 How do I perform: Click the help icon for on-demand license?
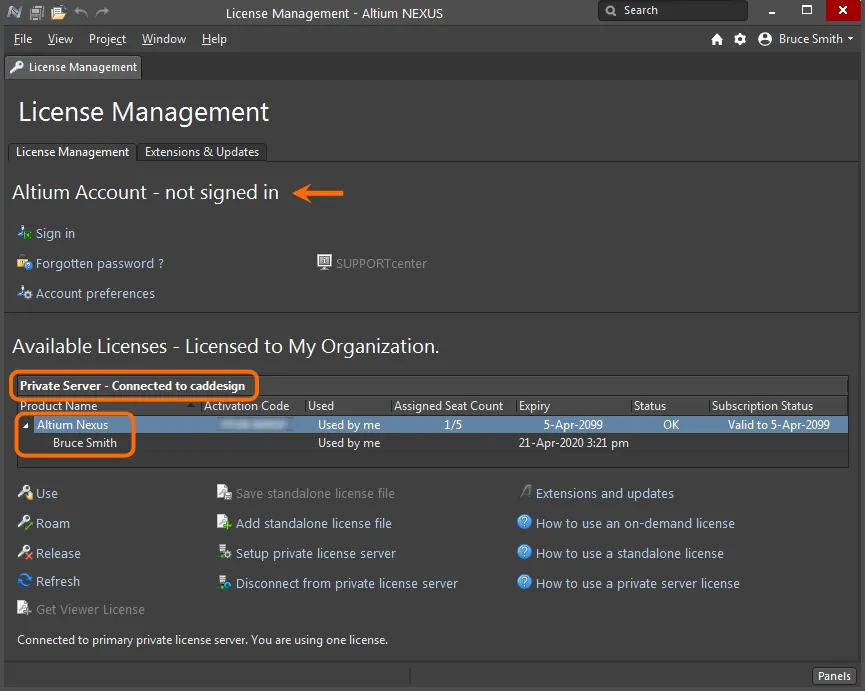click(x=524, y=522)
